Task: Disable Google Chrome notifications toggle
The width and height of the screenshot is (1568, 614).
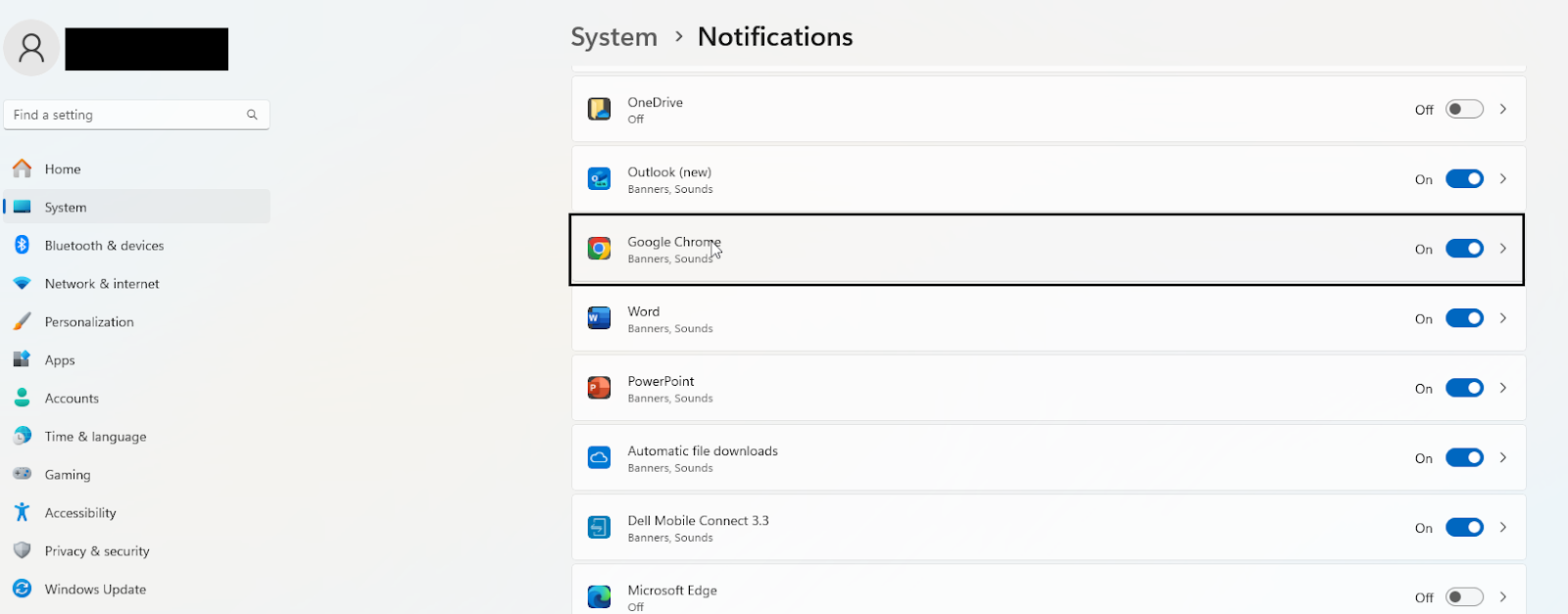Action: 1464,249
